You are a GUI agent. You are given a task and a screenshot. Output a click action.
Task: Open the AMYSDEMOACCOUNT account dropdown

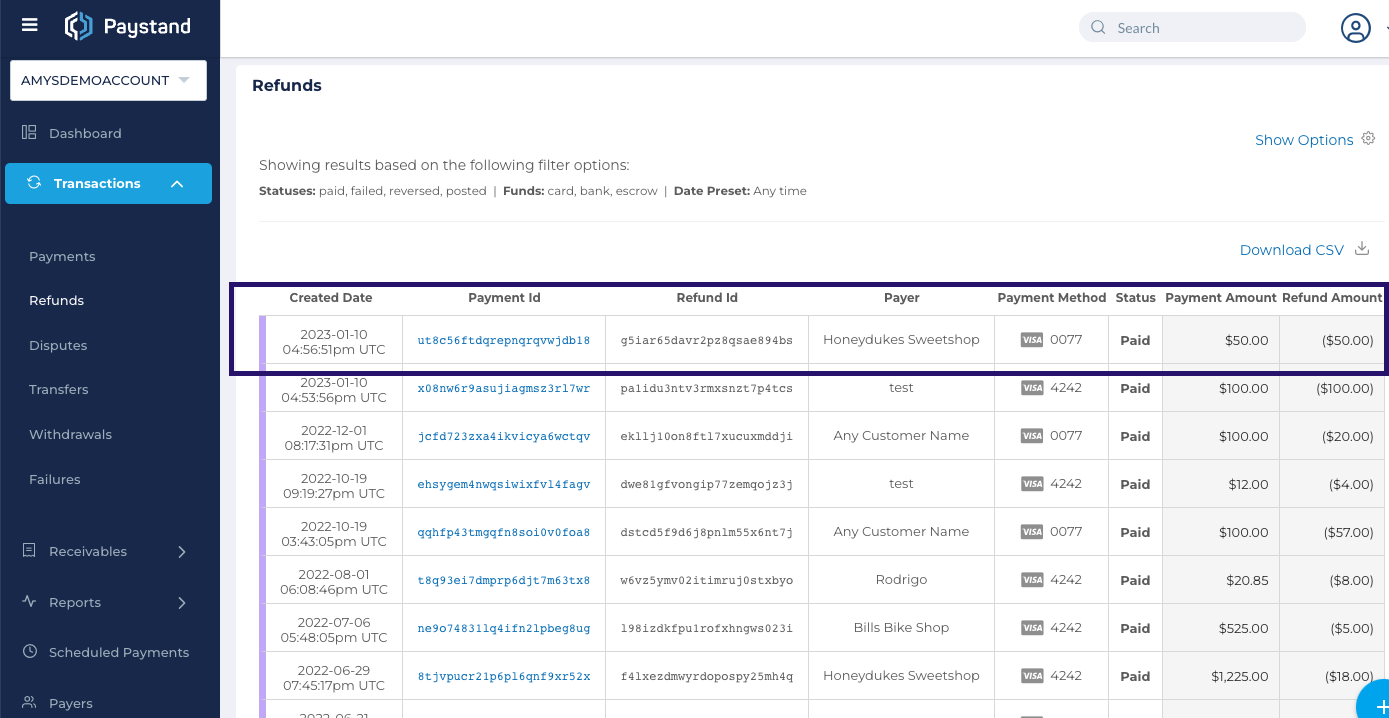click(x=108, y=80)
